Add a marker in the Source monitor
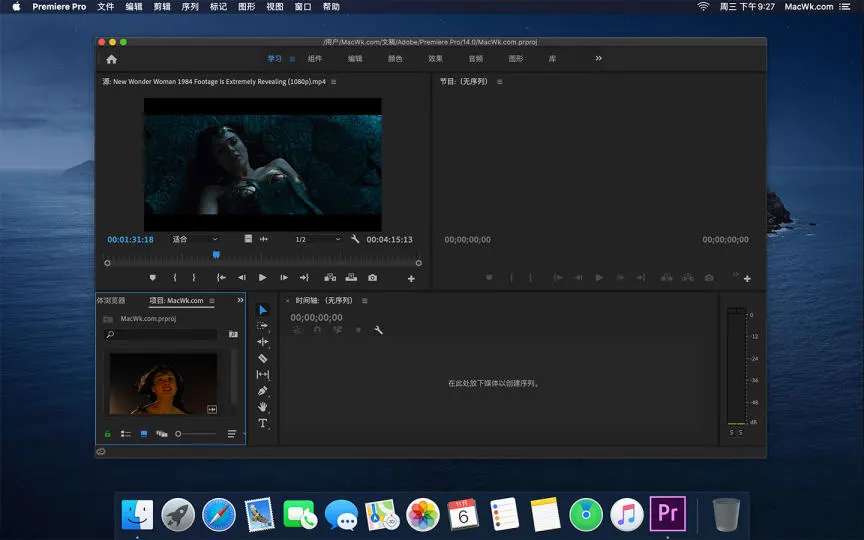Image resolution: width=864 pixels, height=540 pixels. pos(153,278)
